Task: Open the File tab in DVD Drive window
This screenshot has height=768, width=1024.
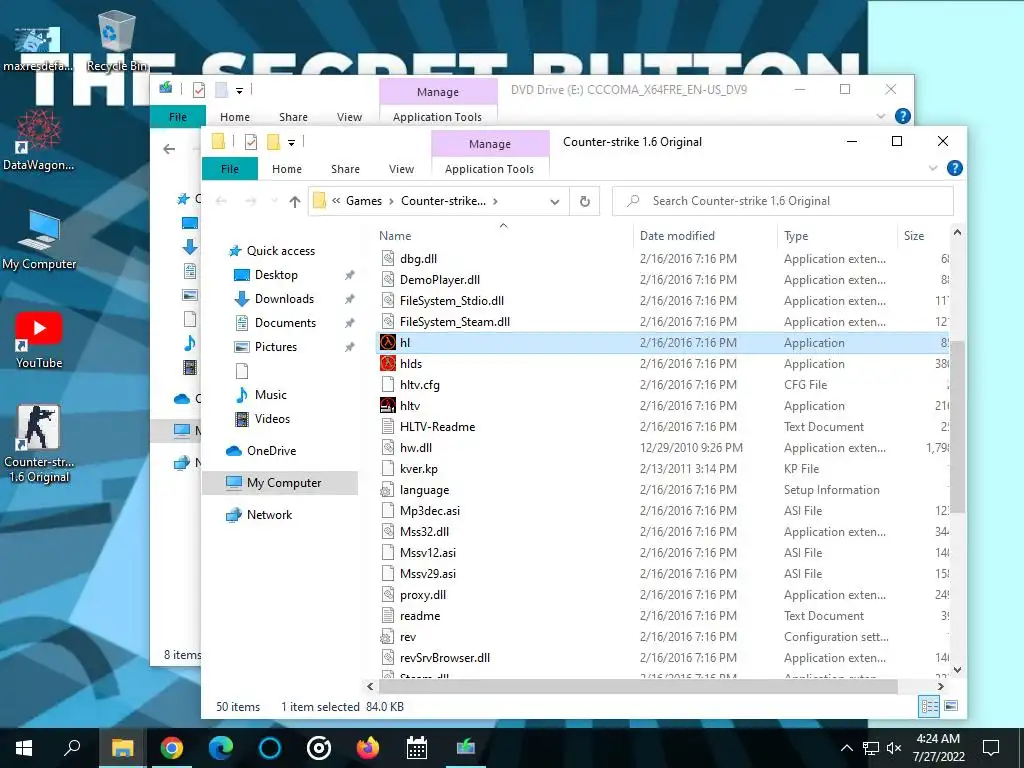Action: point(178,116)
